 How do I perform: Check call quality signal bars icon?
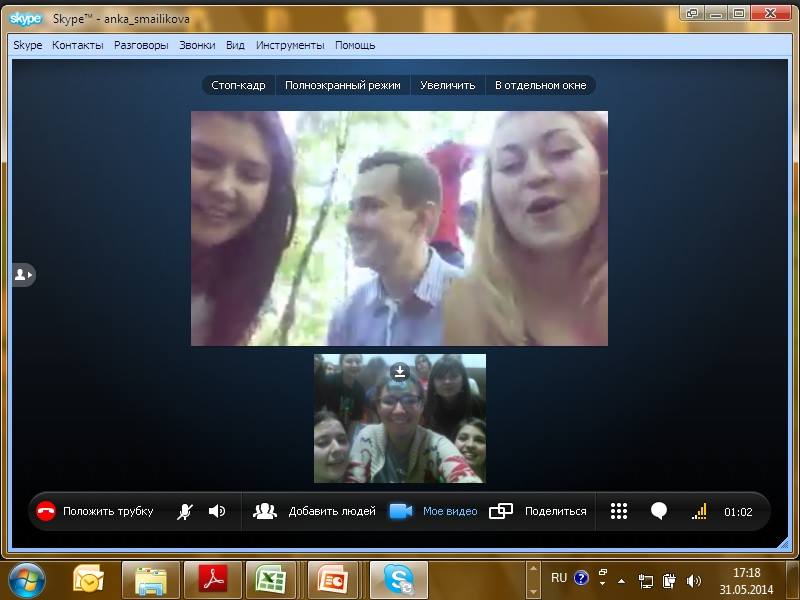click(699, 511)
